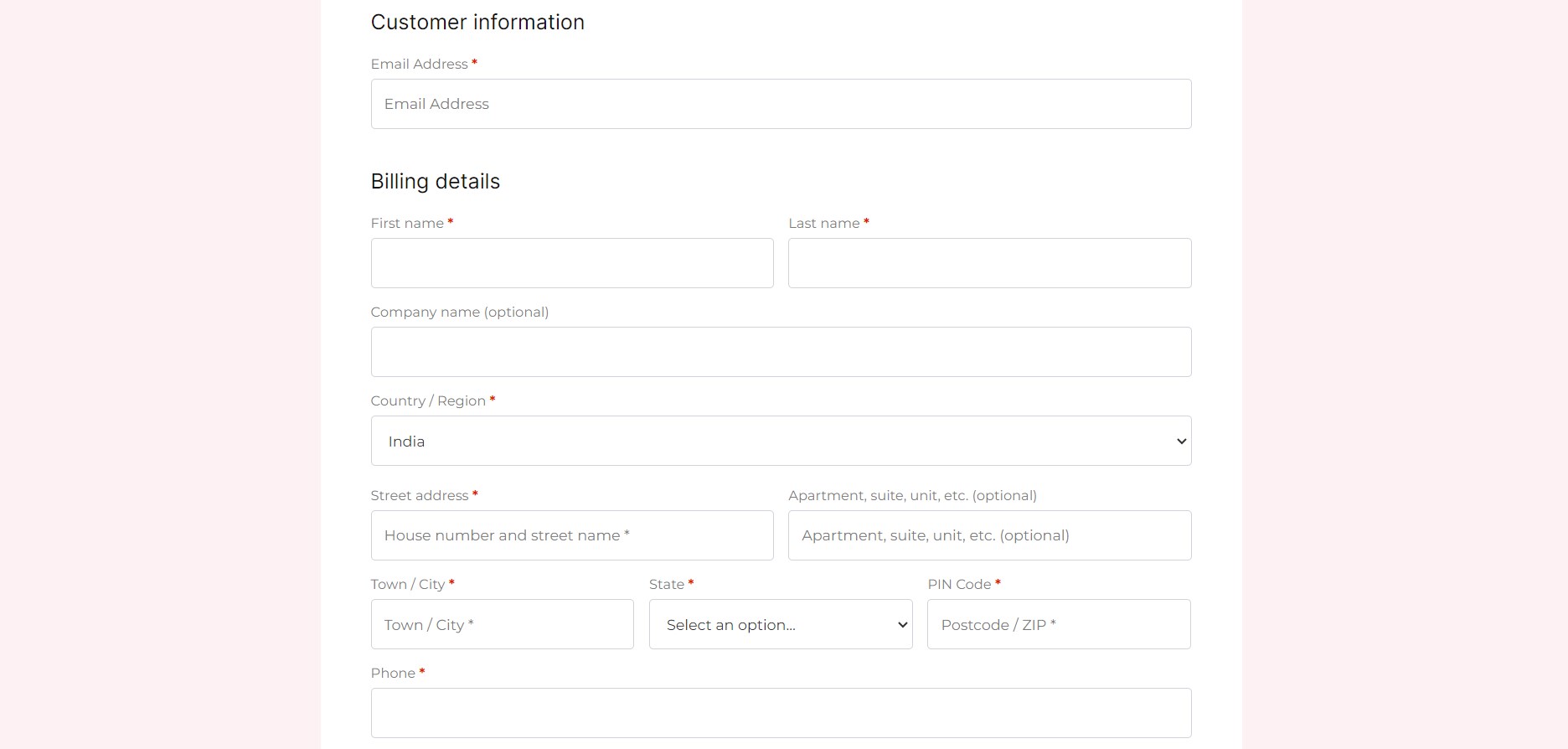1568x749 pixels.
Task: Click the Company name (optional) label
Action: (460, 312)
